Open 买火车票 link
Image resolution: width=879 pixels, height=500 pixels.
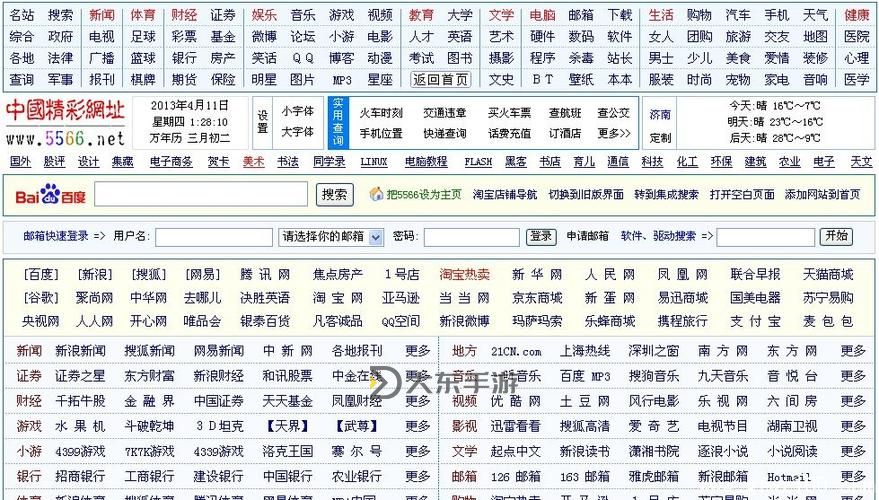coord(509,113)
